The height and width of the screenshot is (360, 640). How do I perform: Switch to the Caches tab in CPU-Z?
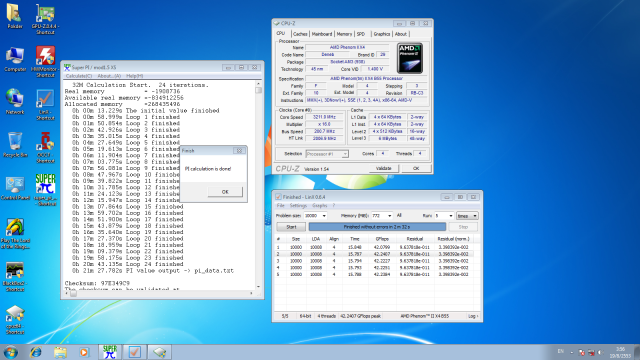300,34
